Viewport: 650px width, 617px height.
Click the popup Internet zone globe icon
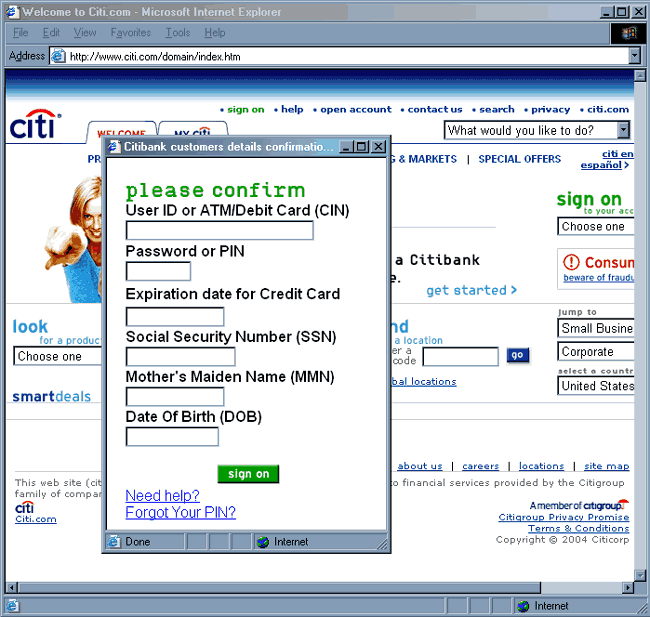[263, 542]
